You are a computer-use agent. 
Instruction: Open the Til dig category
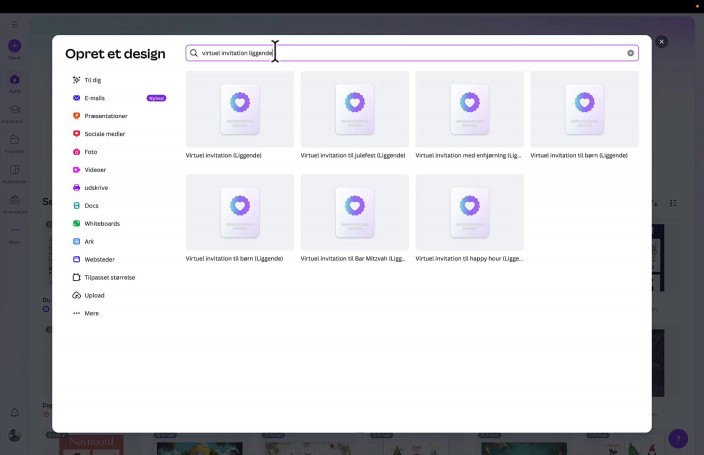pyautogui.click(x=92, y=80)
